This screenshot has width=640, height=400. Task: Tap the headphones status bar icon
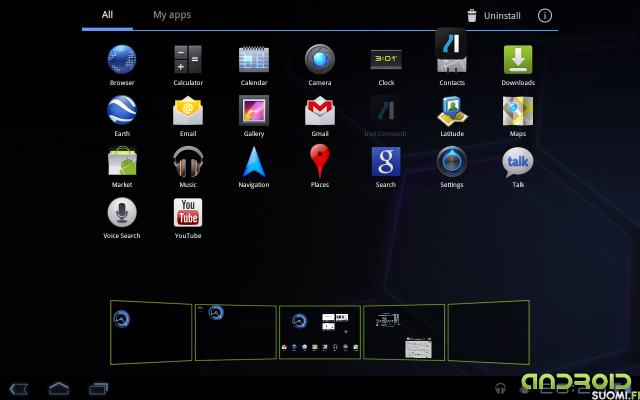(500, 389)
